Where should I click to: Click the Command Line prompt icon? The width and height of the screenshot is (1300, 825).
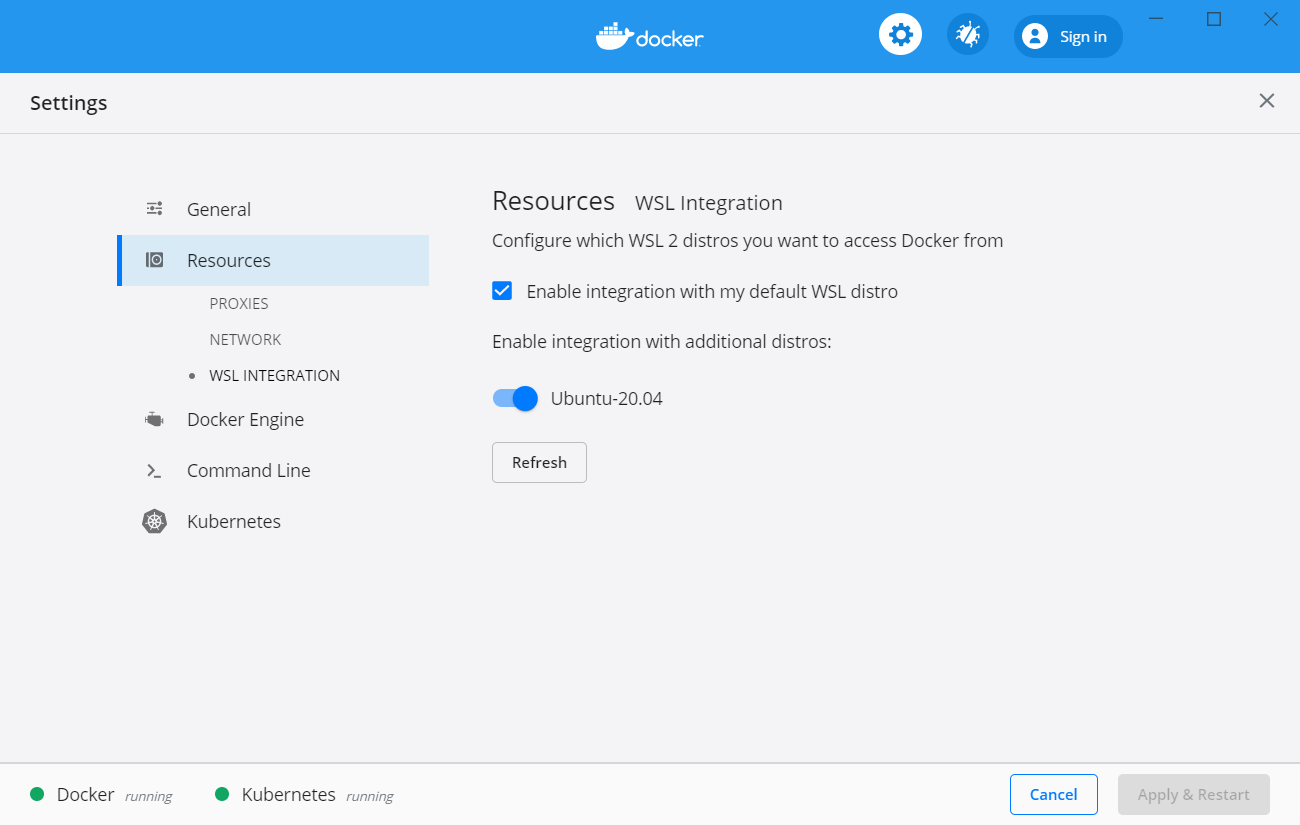154,470
